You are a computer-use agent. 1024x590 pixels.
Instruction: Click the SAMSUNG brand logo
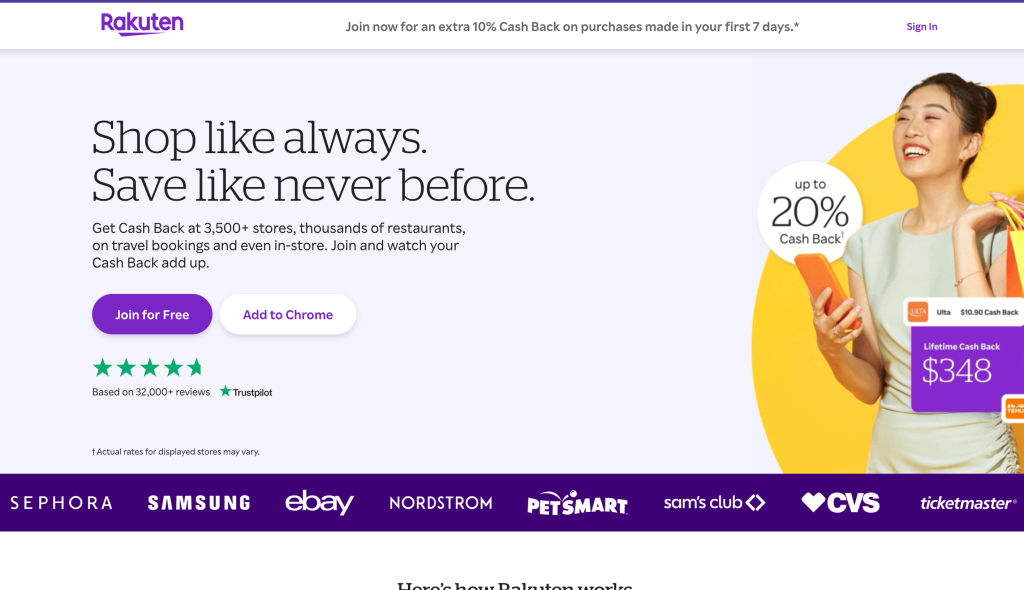point(198,503)
